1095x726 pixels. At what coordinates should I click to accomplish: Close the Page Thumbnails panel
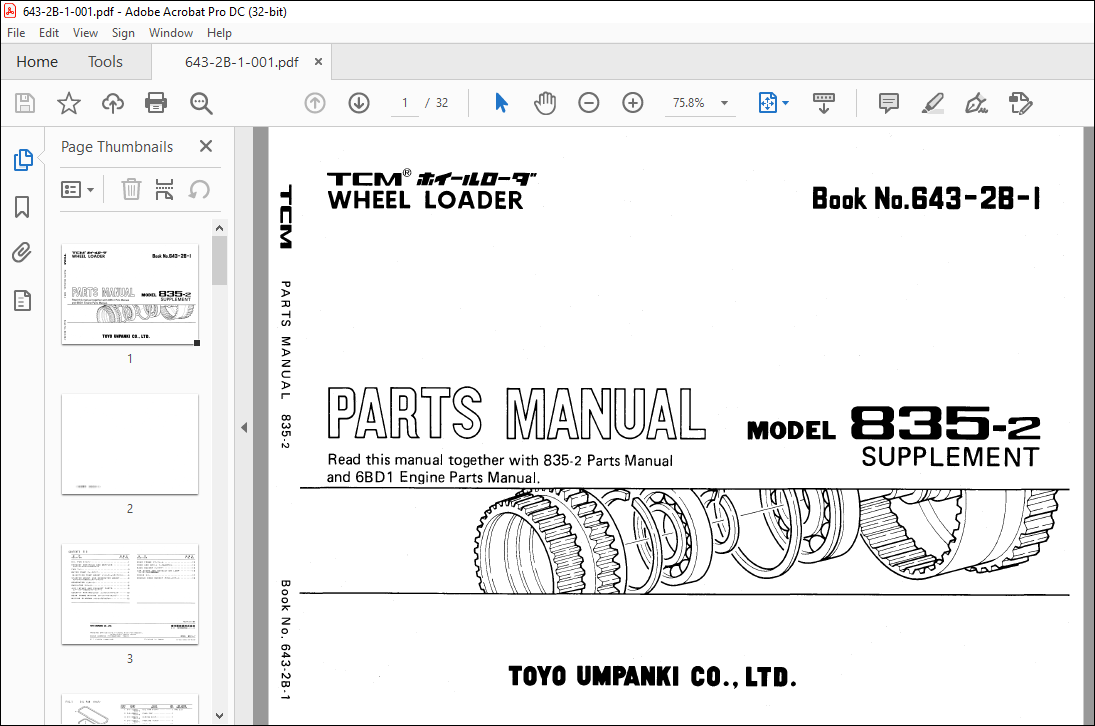[205, 146]
